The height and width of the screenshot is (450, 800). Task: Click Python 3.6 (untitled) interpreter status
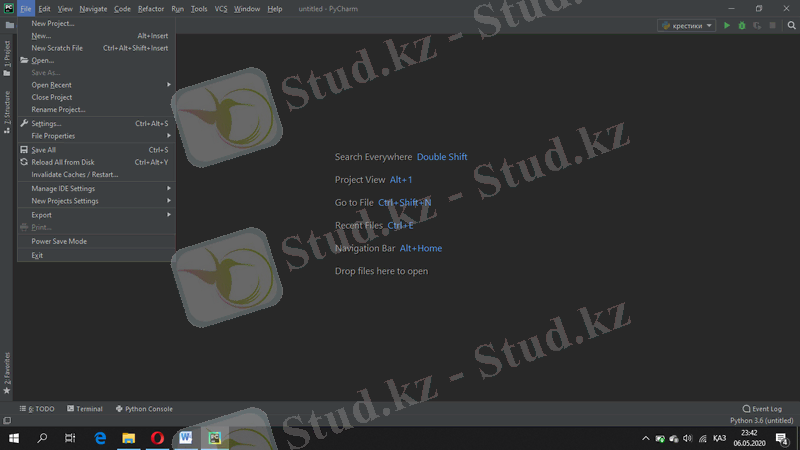(x=762, y=420)
